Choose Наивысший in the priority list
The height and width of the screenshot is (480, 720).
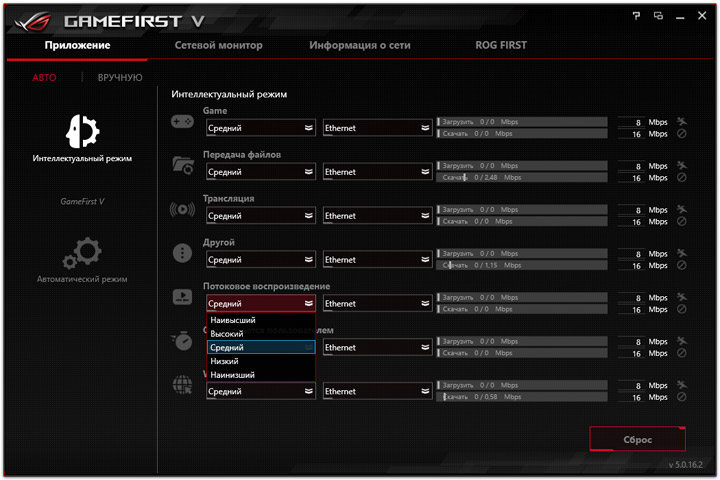260,320
